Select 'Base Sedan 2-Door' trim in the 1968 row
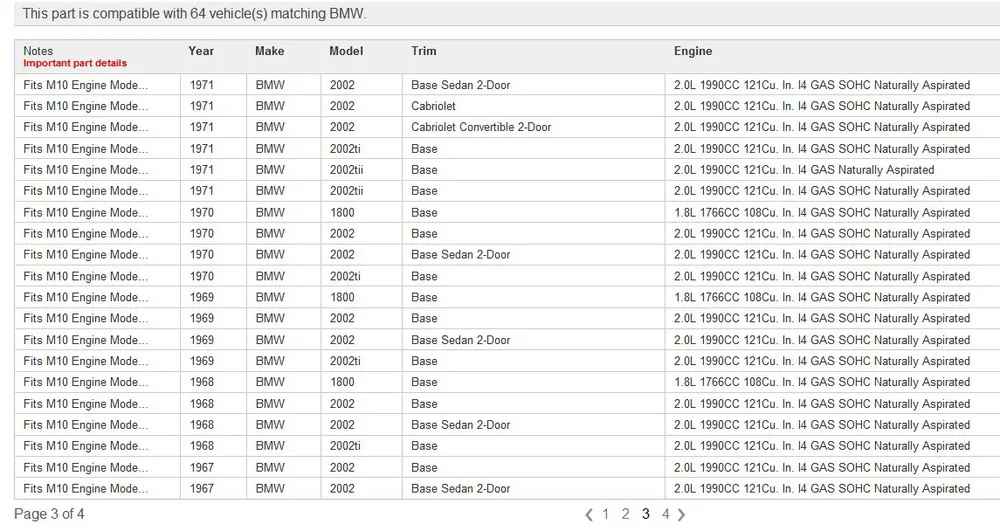This screenshot has width=1000, height=528. tap(460, 425)
